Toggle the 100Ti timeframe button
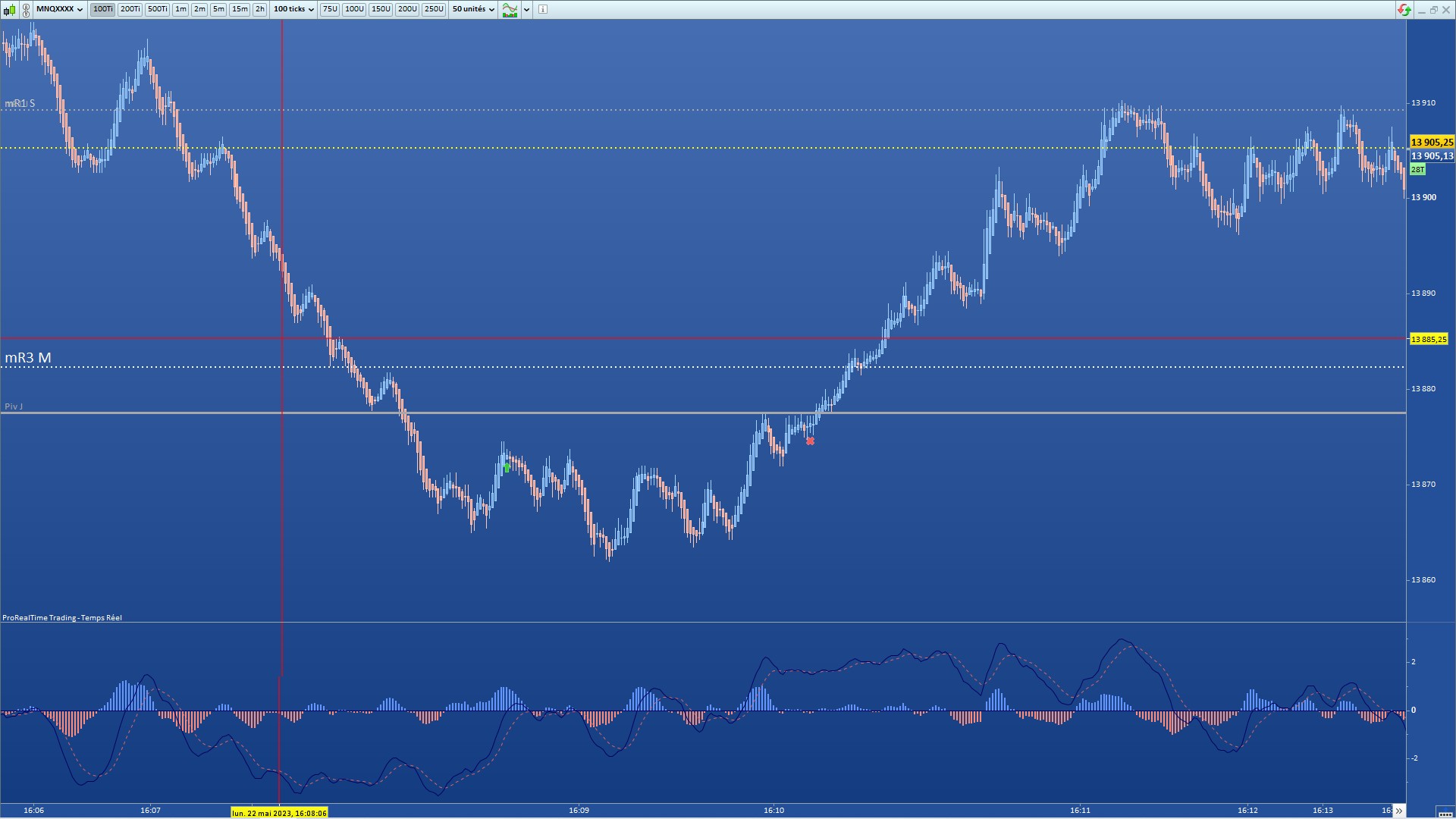The width and height of the screenshot is (1456, 819). point(102,9)
